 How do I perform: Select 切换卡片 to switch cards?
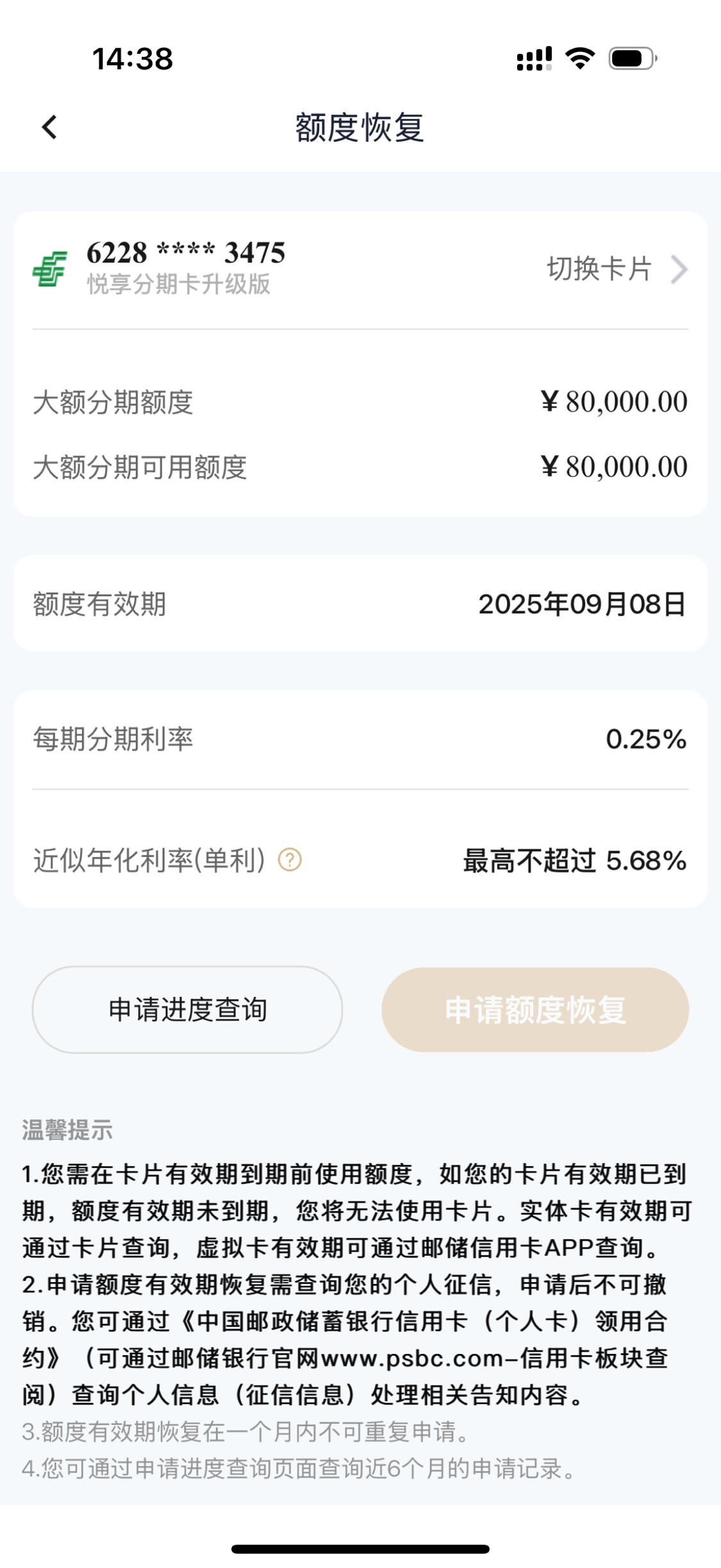click(599, 269)
